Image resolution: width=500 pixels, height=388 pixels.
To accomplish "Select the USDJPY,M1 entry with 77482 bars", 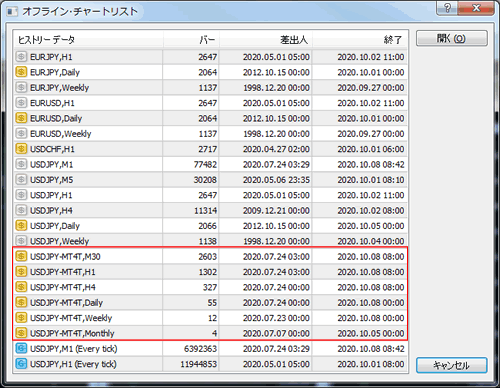I will tap(52, 164).
